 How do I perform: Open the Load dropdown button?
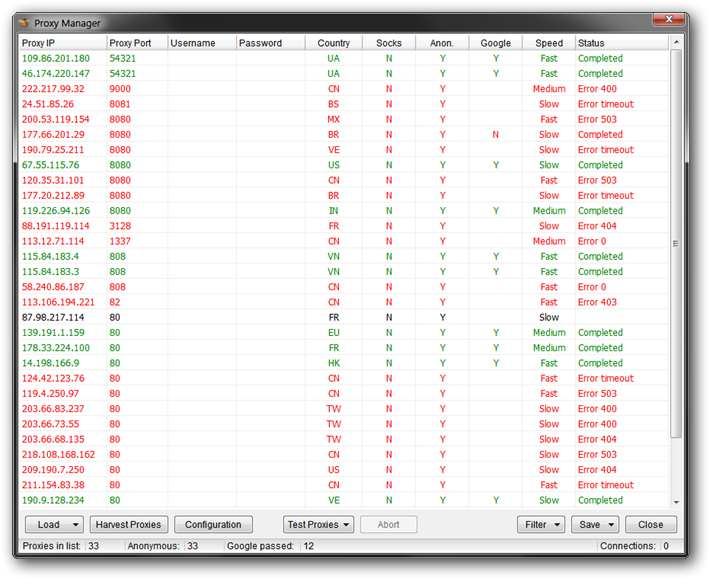click(x=54, y=525)
